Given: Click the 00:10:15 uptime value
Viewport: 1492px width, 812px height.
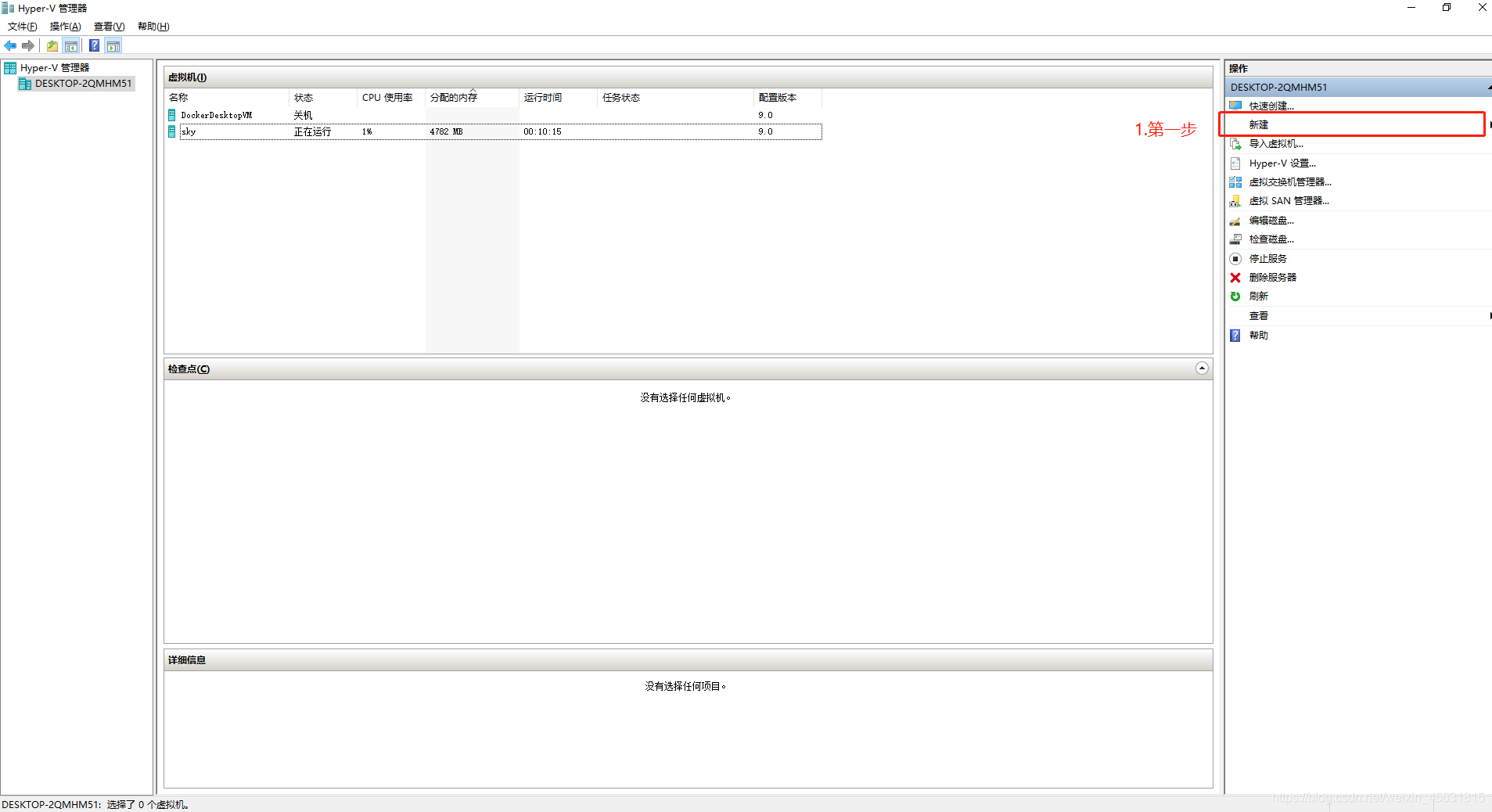Looking at the screenshot, I should (542, 131).
